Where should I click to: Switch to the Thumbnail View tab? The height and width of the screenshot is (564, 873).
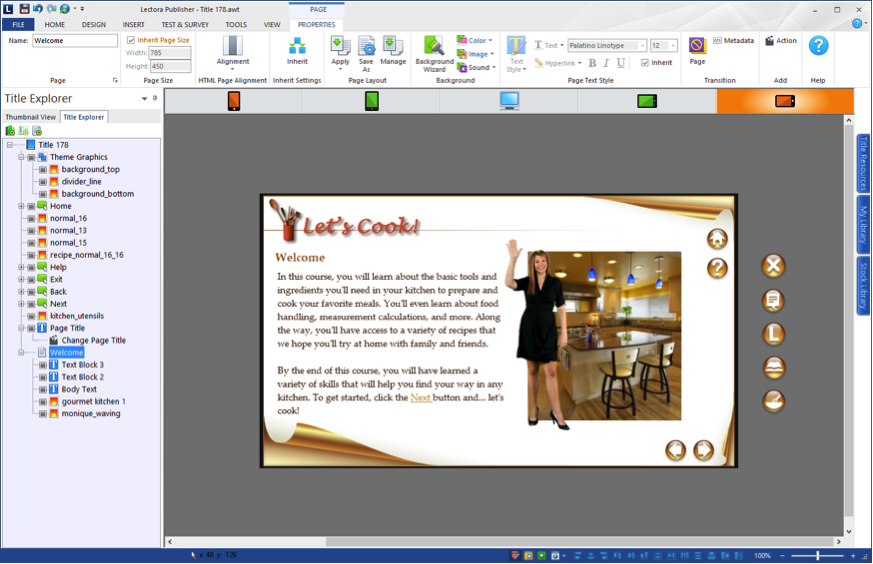[x=30, y=117]
